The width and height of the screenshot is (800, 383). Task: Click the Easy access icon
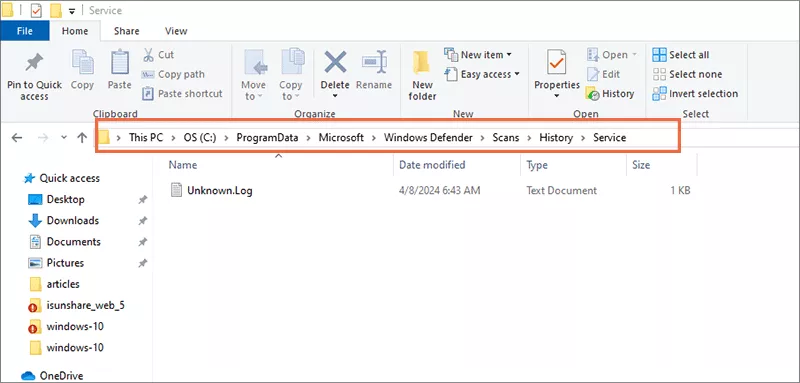(451, 74)
